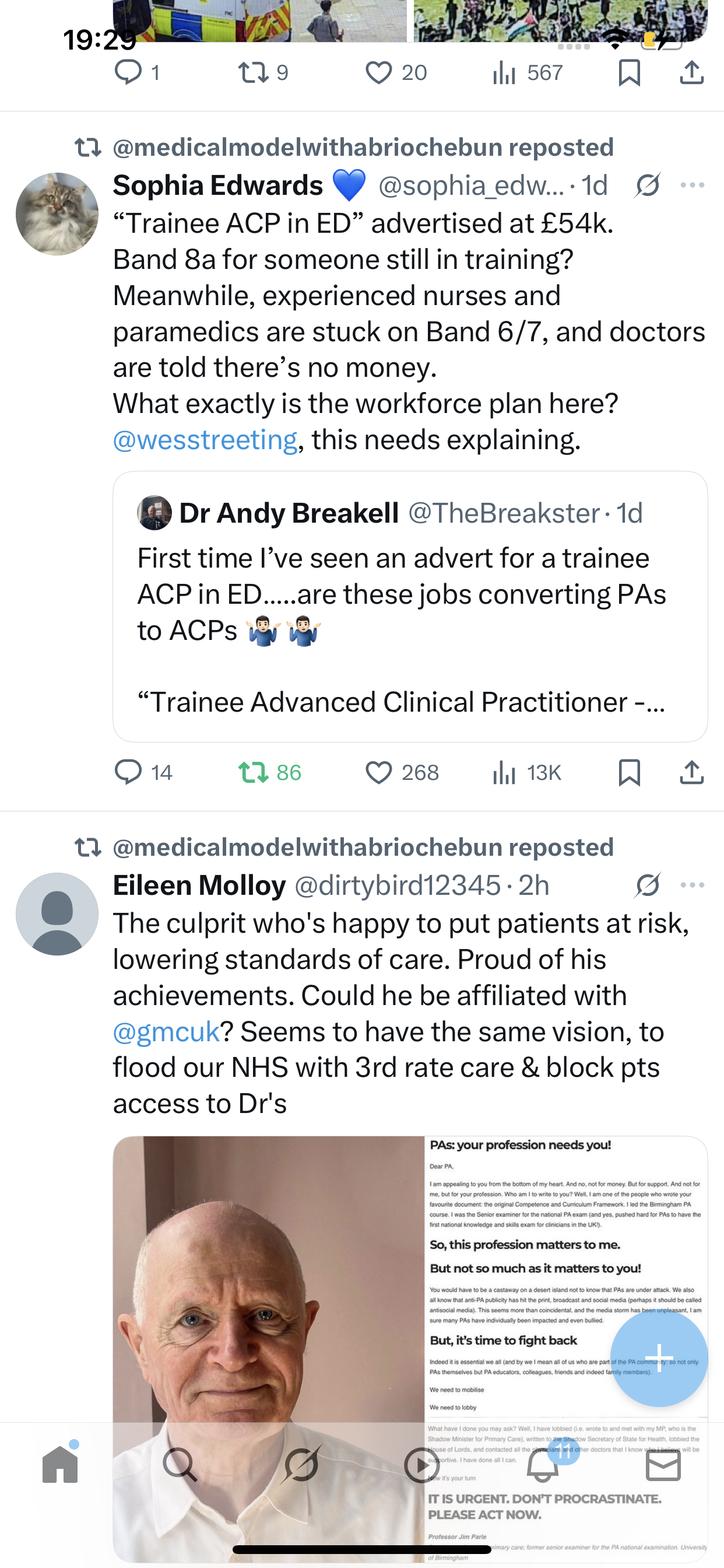The height and width of the screenshot is (1568, 724).
Task: Tap the @gmcuk mention link
Action: [166, 1032]
